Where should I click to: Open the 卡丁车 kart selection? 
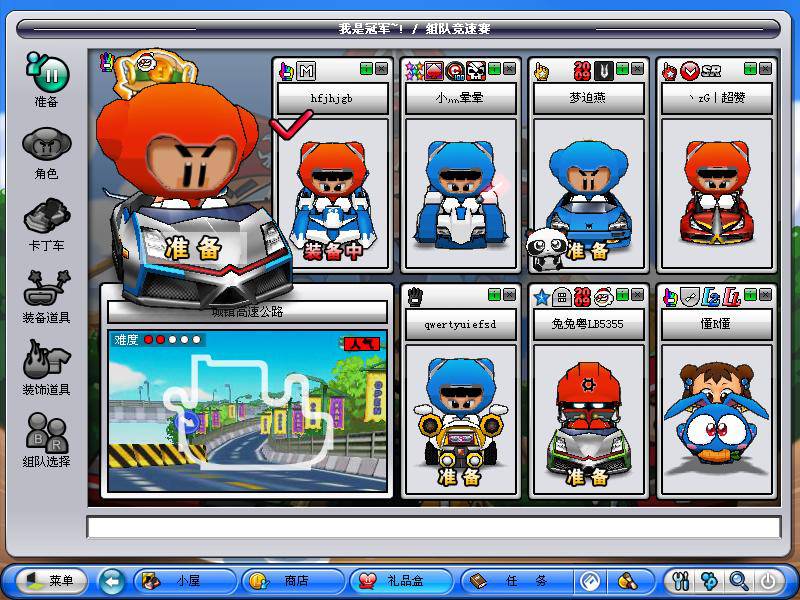(46, 224)
